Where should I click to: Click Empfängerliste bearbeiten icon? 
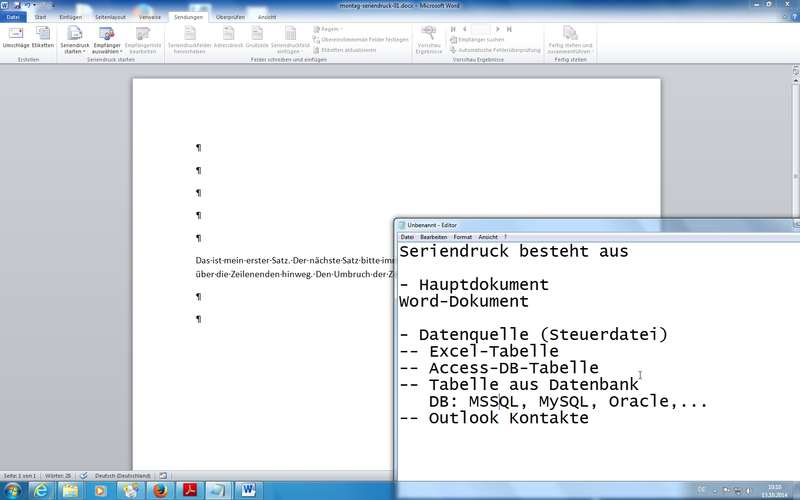[x=142, y=41]
